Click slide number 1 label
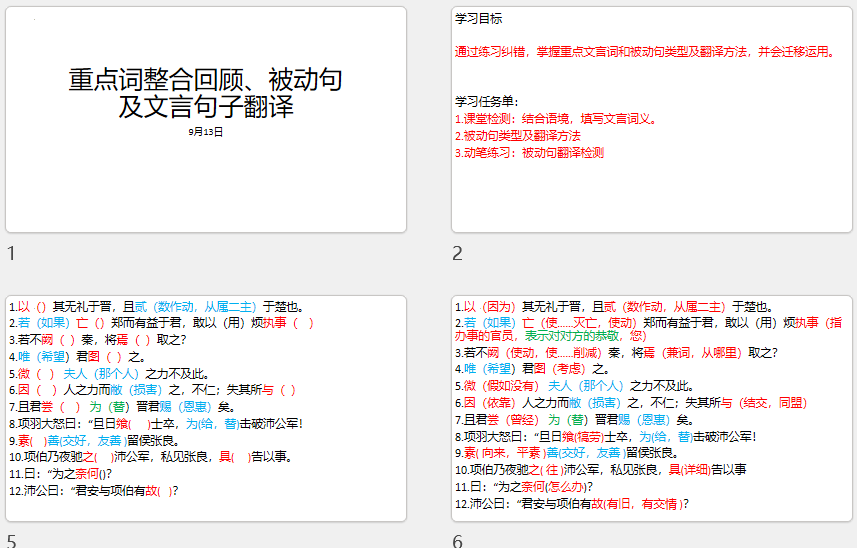857x548 pixels. coord(11,254)
